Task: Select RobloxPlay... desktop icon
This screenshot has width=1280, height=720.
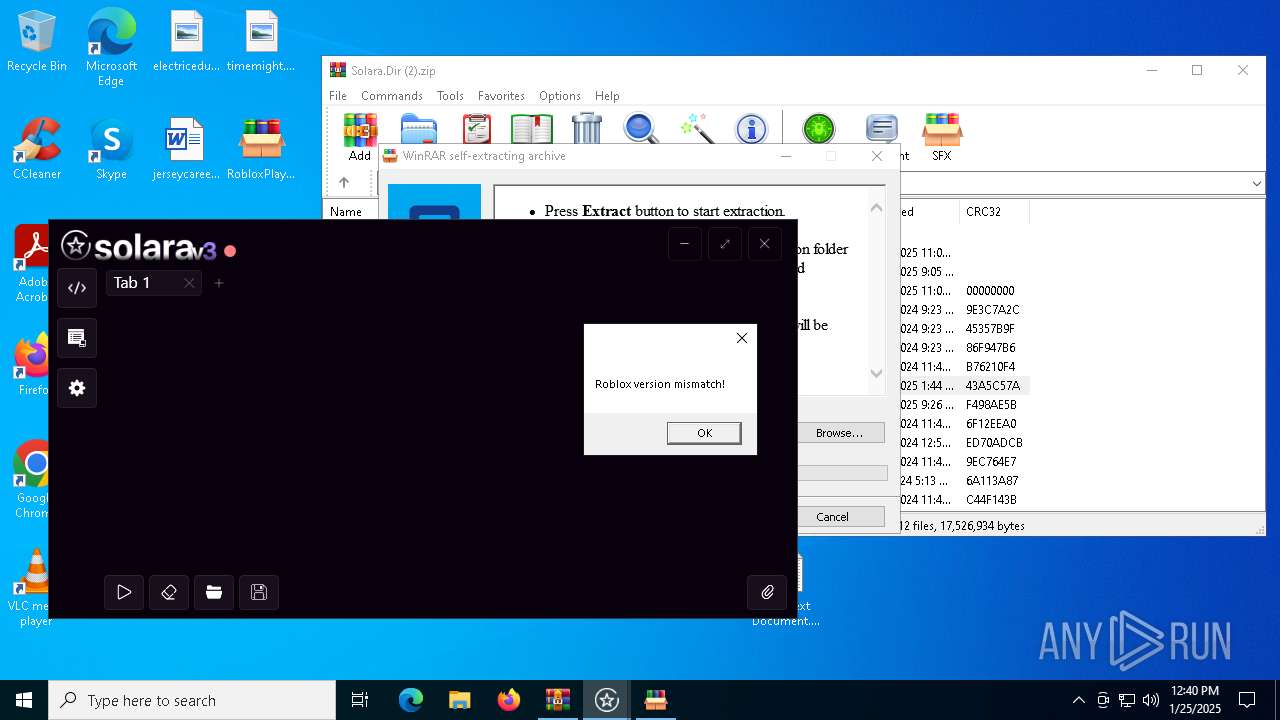Action: [261, 148]
